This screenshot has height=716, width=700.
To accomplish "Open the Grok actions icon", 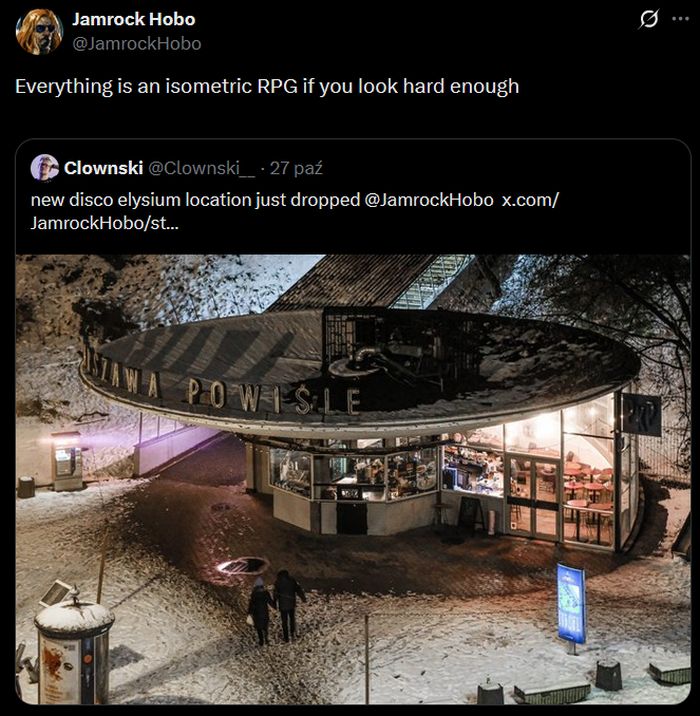I will (x=649, y=19).
